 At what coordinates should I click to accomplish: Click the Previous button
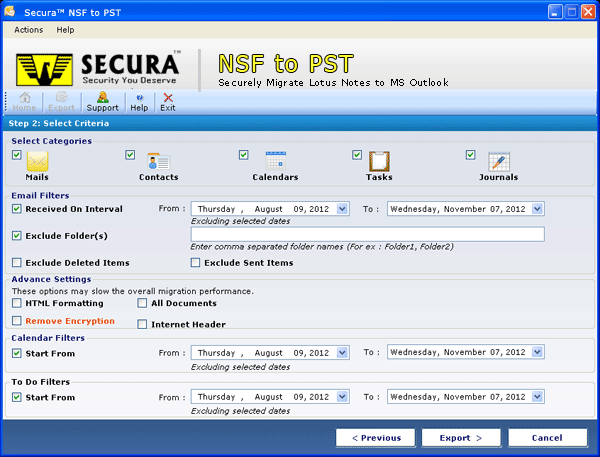[376, 438]
